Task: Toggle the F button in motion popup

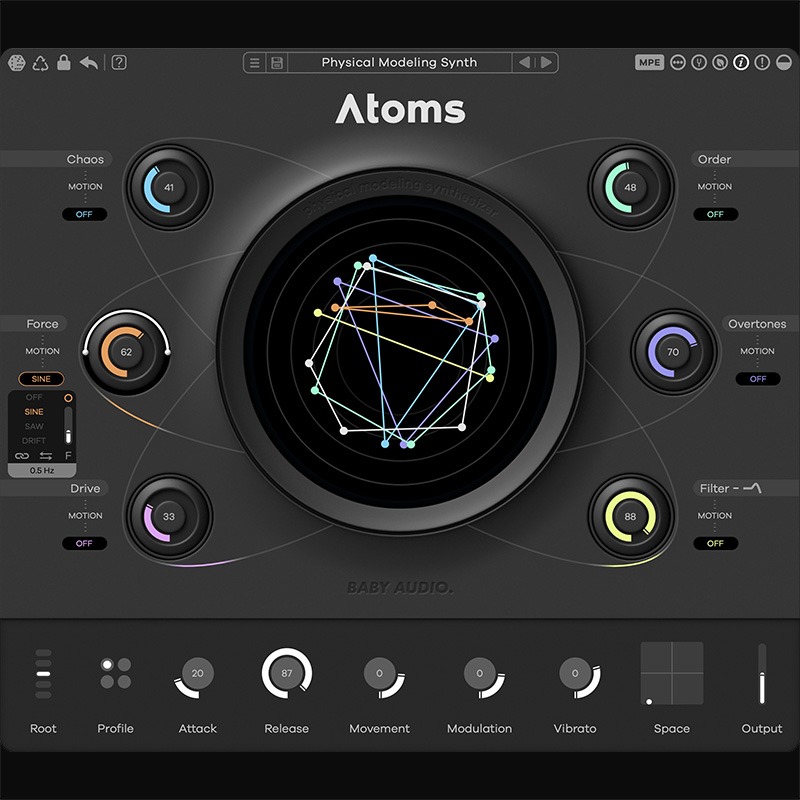Action: click(x=68, y=456)
